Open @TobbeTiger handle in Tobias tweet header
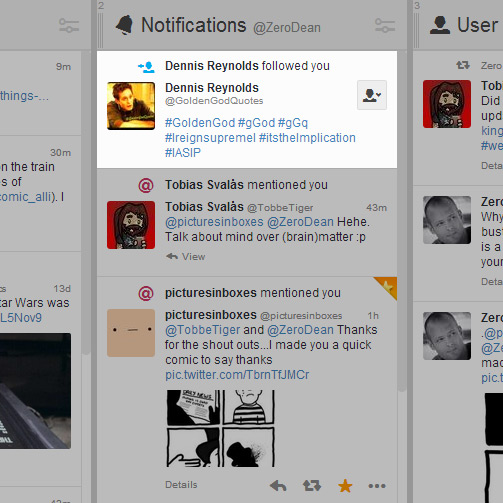Screen dimensions: 503x503 280,208
